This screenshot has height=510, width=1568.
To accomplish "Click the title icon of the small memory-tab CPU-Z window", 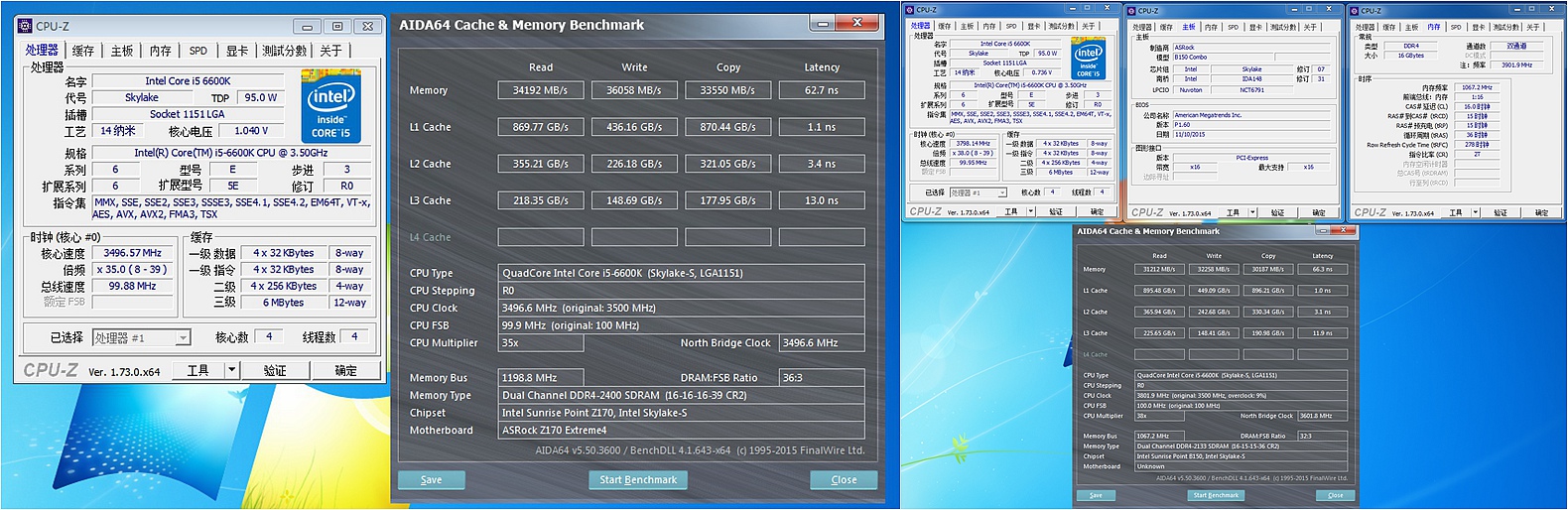I will click(1354, 10).
